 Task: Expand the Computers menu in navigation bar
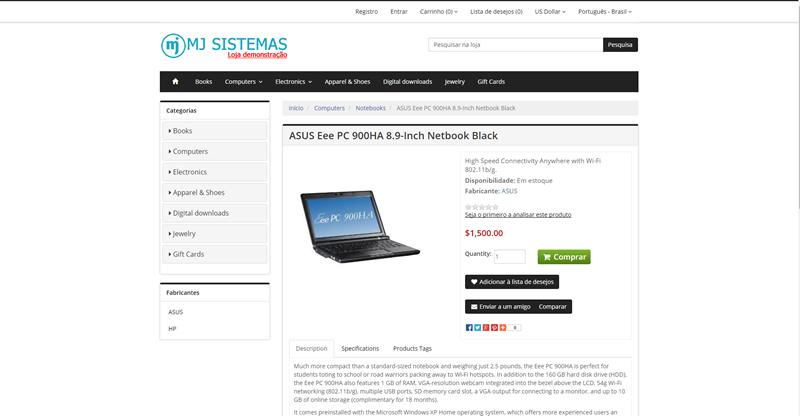coord(243,82)
